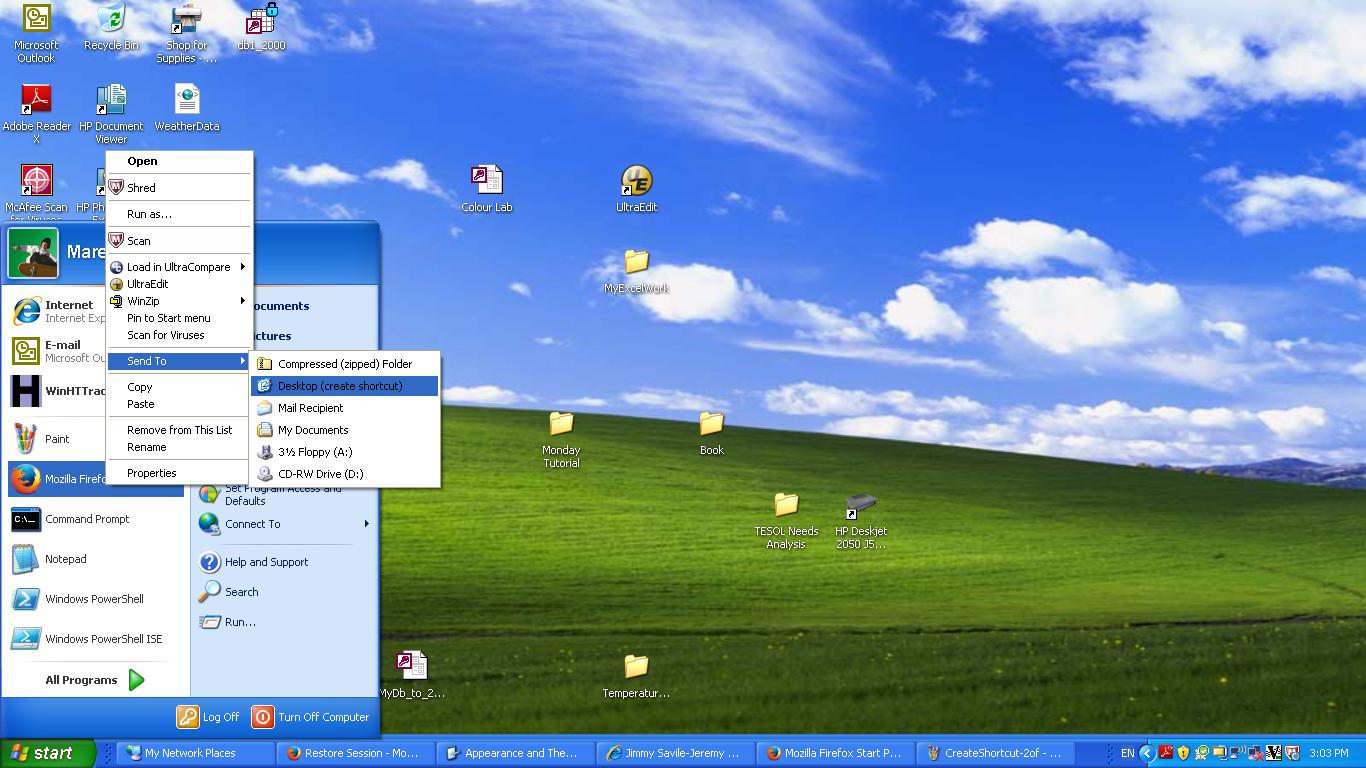Image resolution: width=1366 pixels, height=768 pixels.
Task: Select Desktop (create shortcut) in submenu
Action: coord(340,386)
